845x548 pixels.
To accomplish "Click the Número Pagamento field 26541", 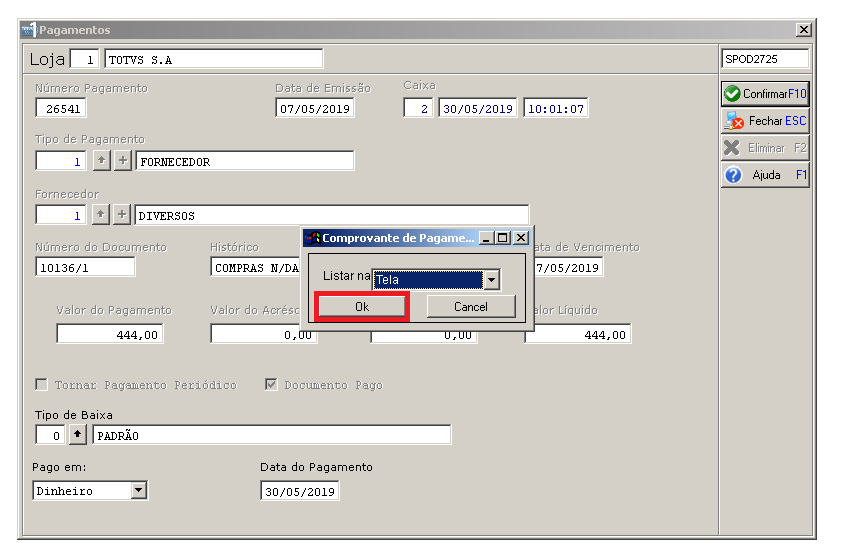I will pos(60,108).
